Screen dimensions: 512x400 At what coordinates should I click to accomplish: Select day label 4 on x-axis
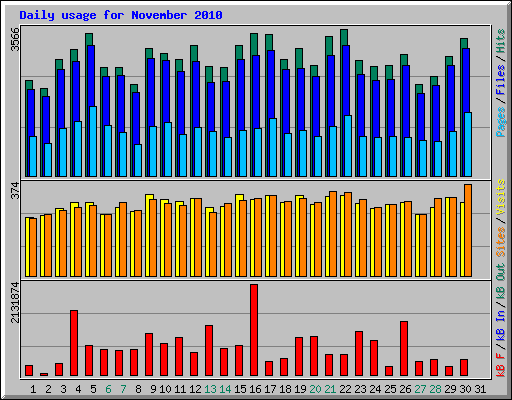coord(78,389)
